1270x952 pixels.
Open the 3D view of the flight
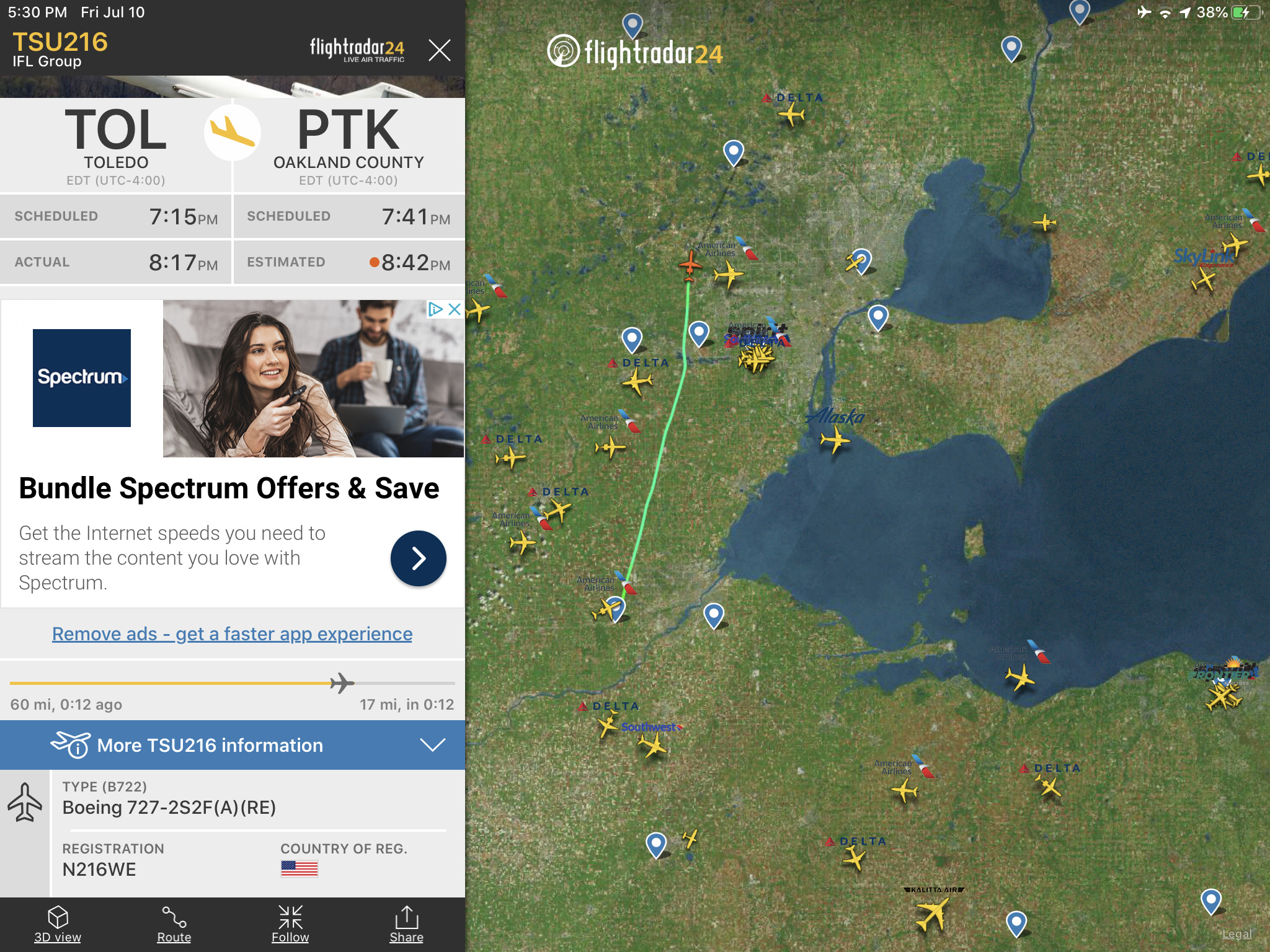click(x=58, y=924)
